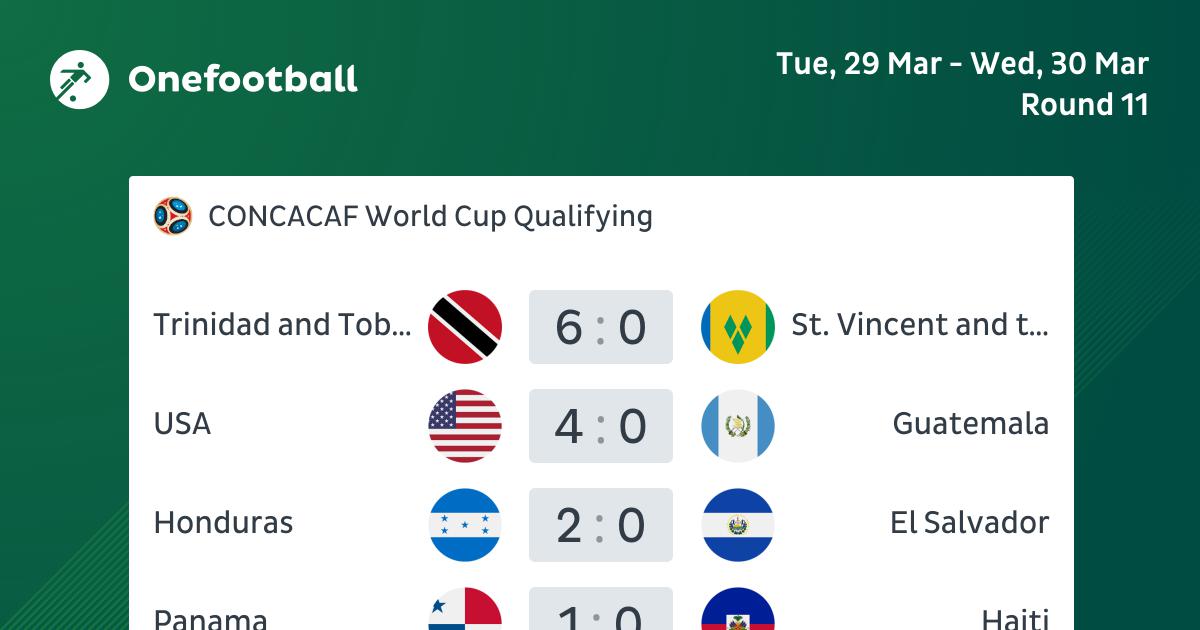
Task: Click the Tue, 29 Mar date range
Action: point(962,64)
